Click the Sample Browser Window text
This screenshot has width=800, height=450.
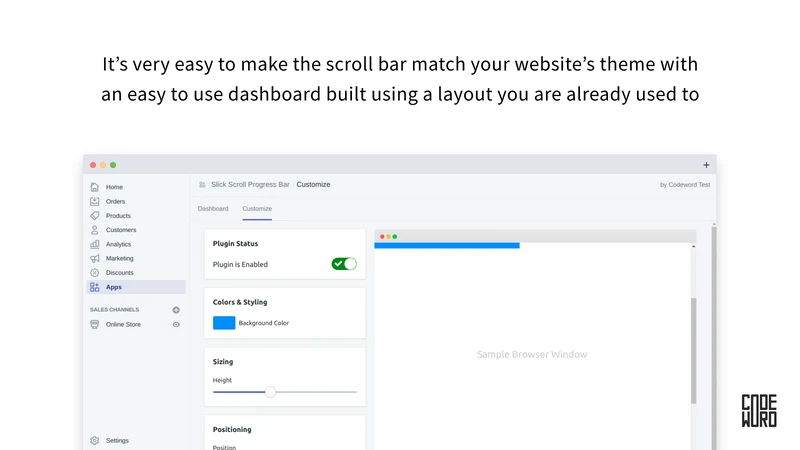(x=532, y=354)
